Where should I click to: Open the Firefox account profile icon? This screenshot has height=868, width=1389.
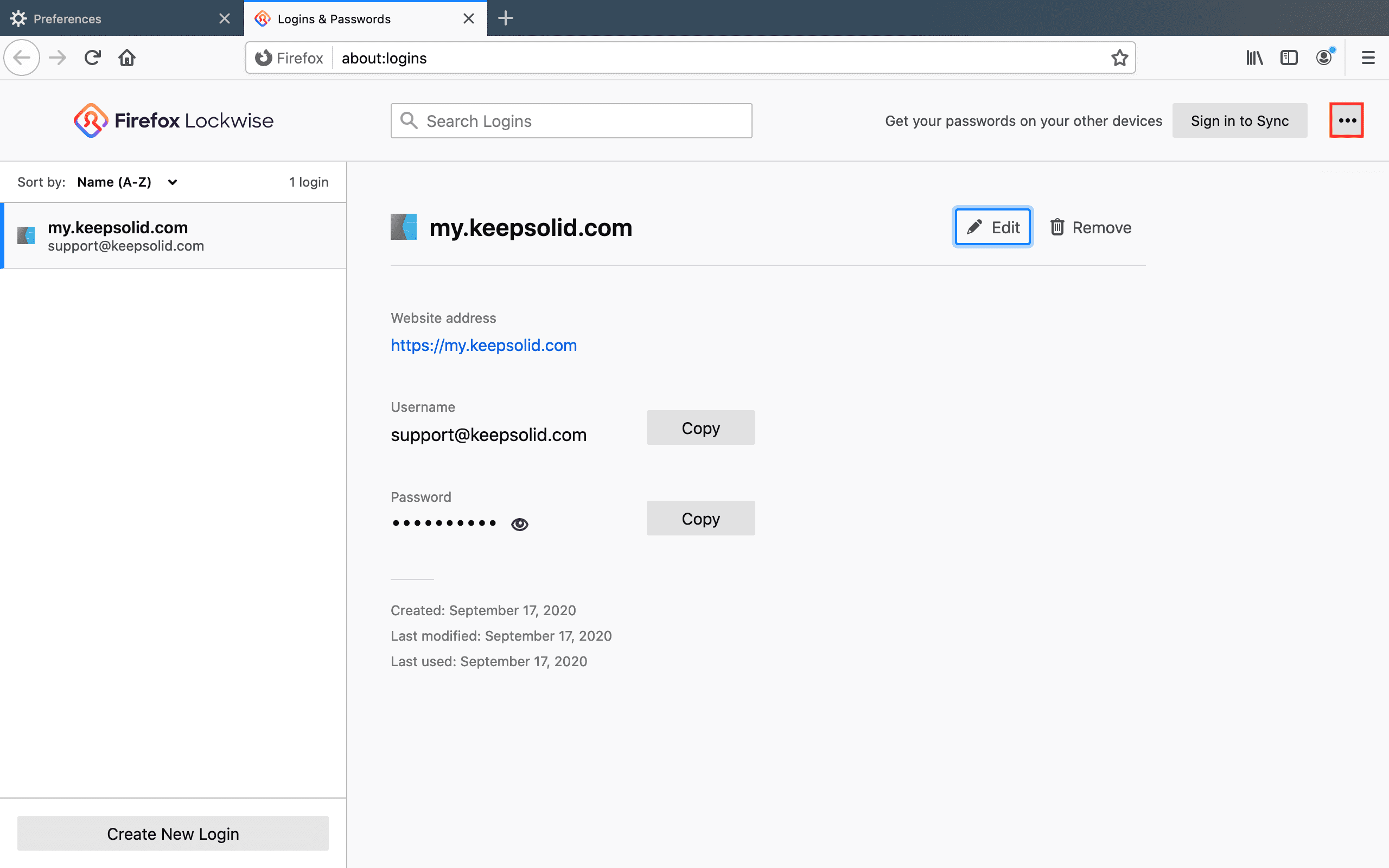click(x=1323, y=58)
